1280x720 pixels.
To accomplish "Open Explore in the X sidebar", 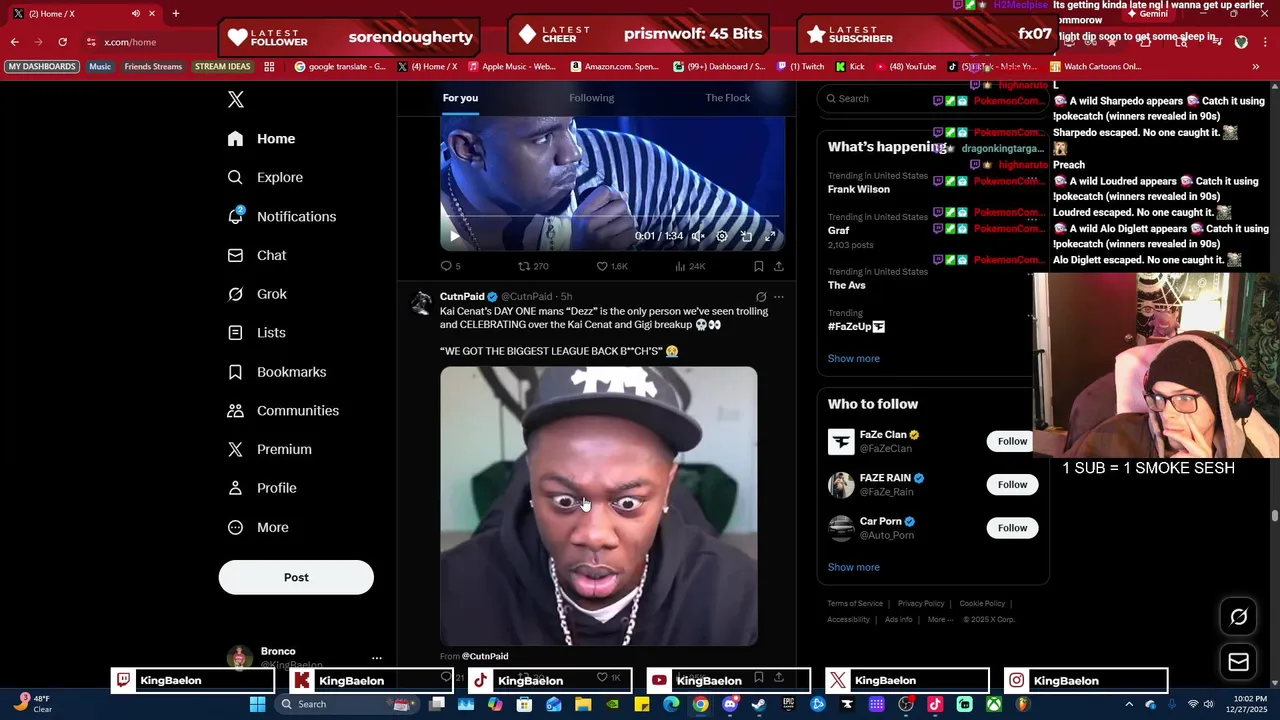I will [266, 177].
